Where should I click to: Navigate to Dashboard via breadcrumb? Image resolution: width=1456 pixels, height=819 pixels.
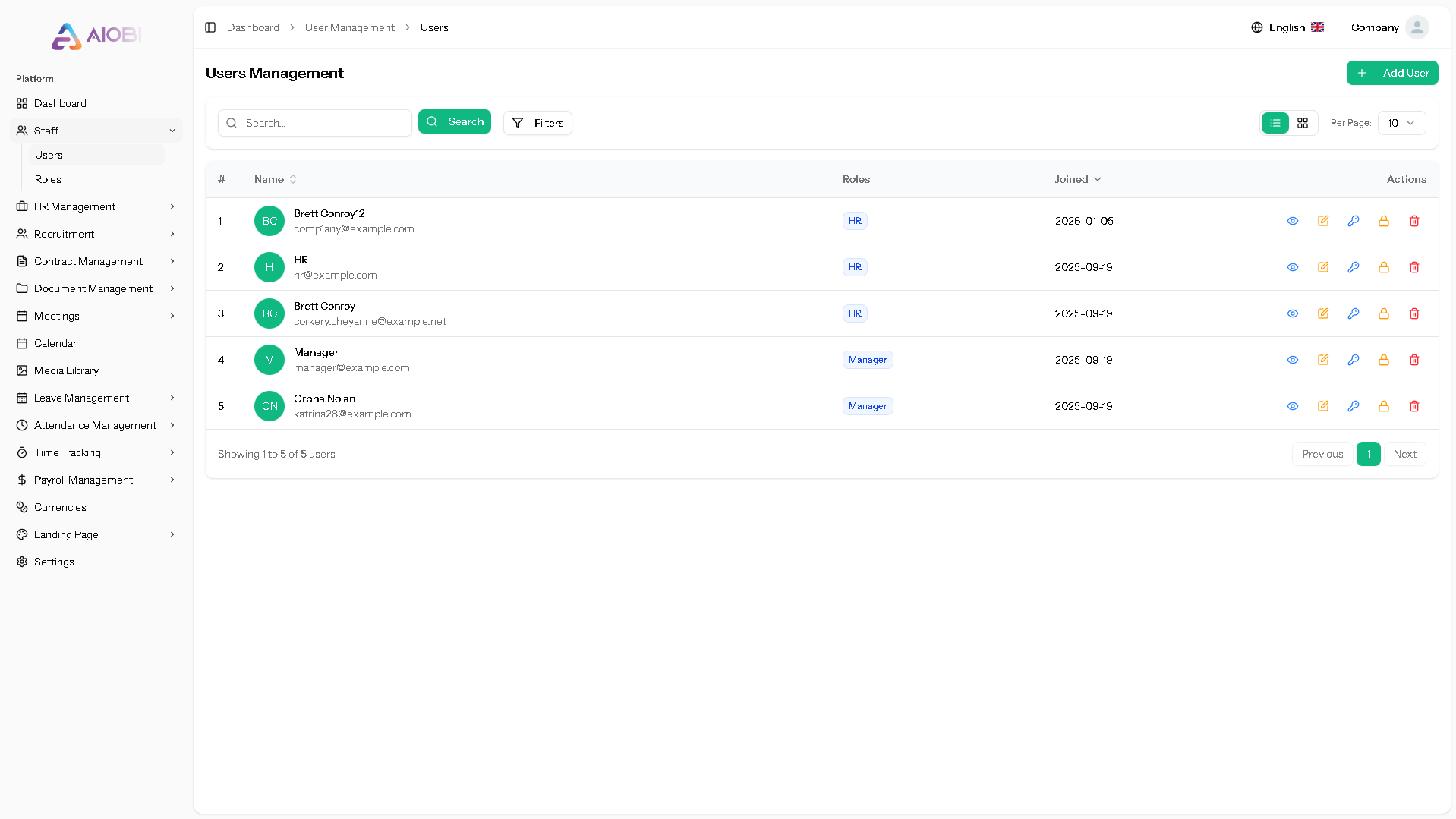coord(253,27)
